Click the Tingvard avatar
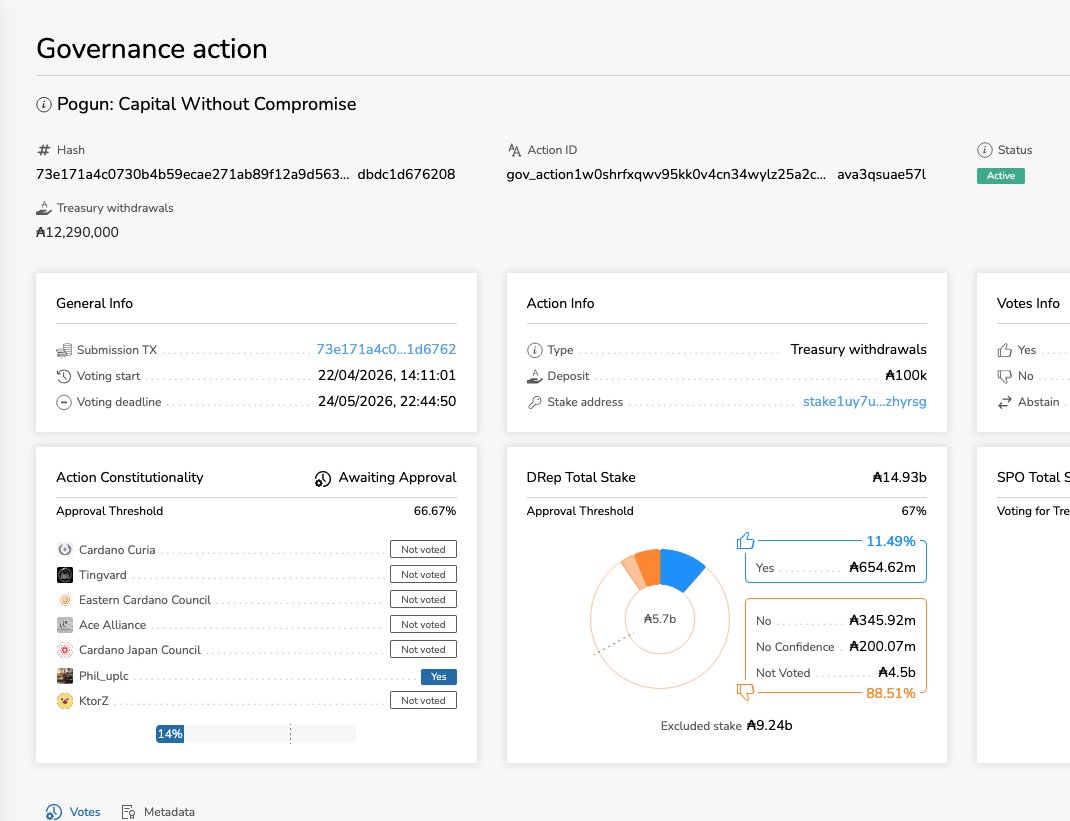1070x821 pixels. click(65, 575)
